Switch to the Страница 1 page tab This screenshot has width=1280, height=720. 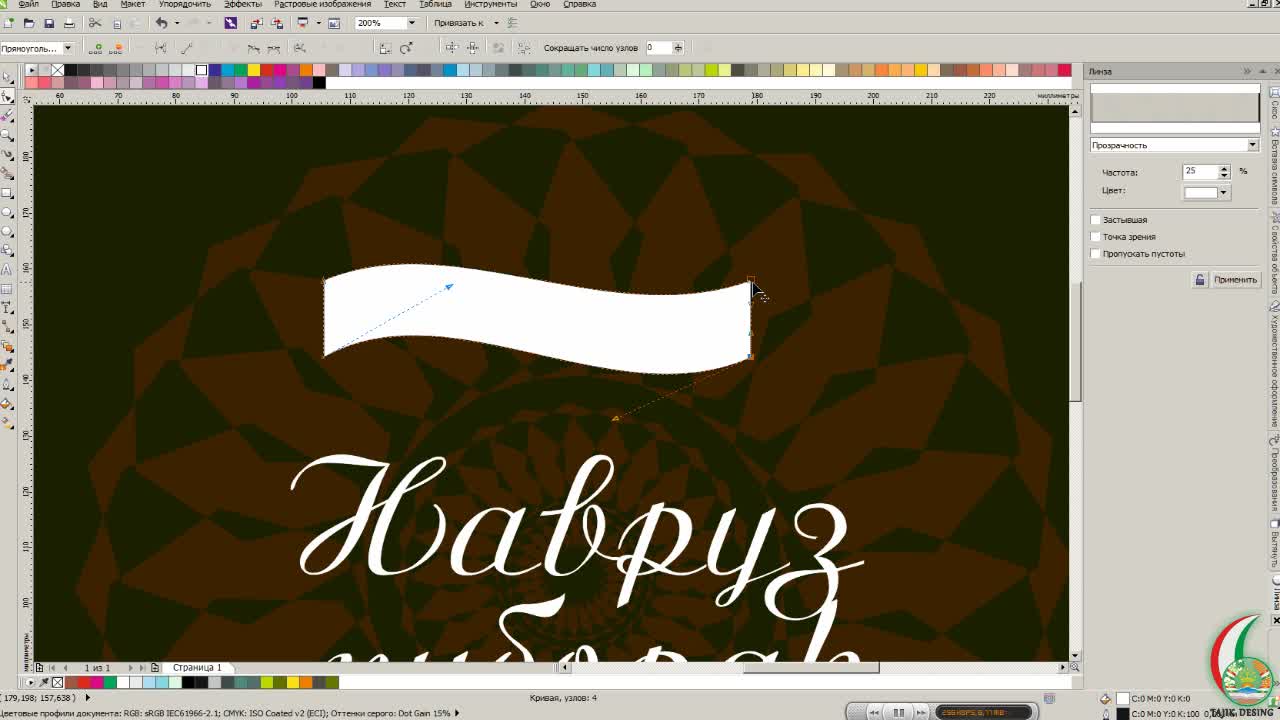coord(197,667)
